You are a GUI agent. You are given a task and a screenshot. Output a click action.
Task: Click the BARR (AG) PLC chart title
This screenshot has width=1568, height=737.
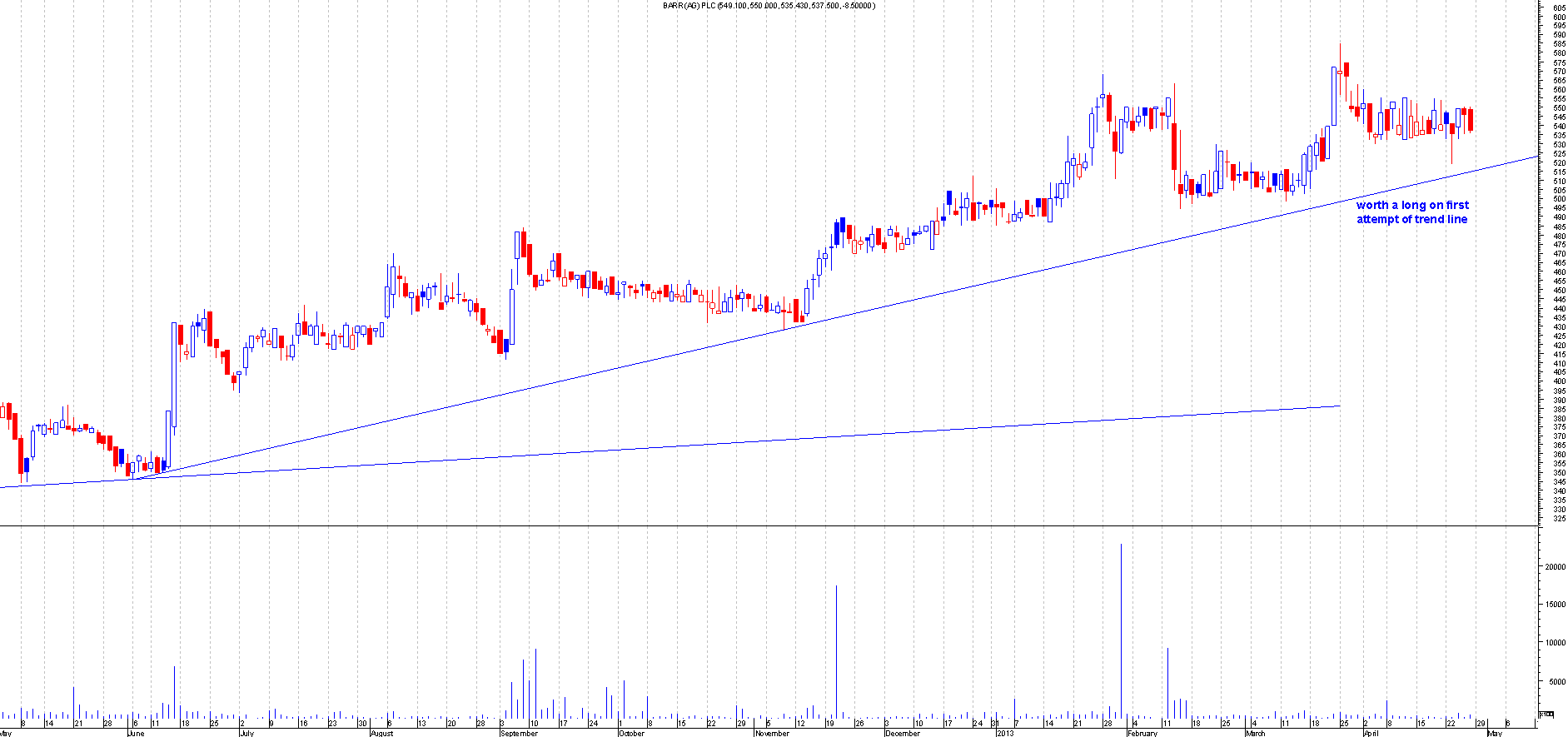769,6
